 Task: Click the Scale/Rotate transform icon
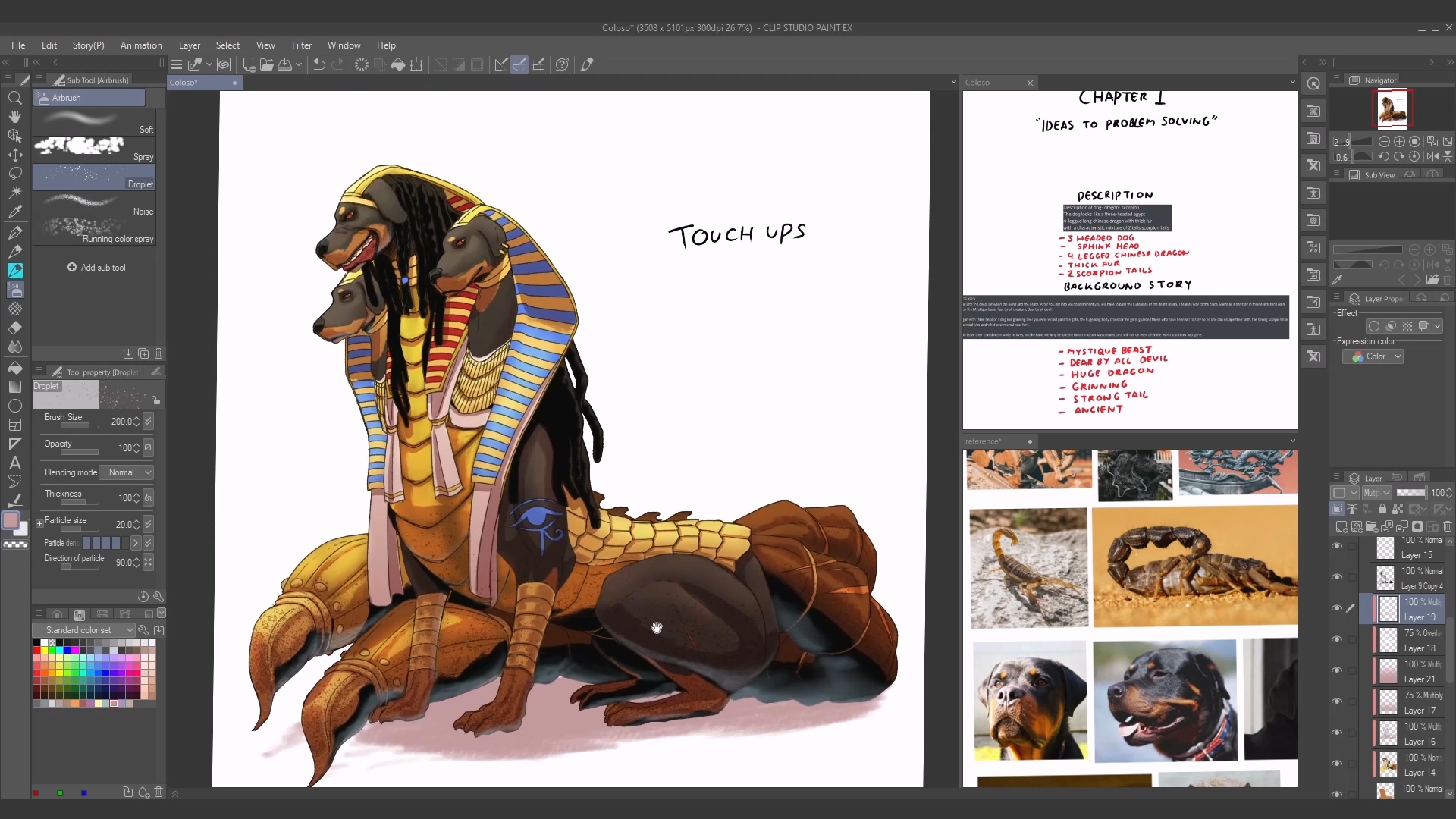(416, 64)
